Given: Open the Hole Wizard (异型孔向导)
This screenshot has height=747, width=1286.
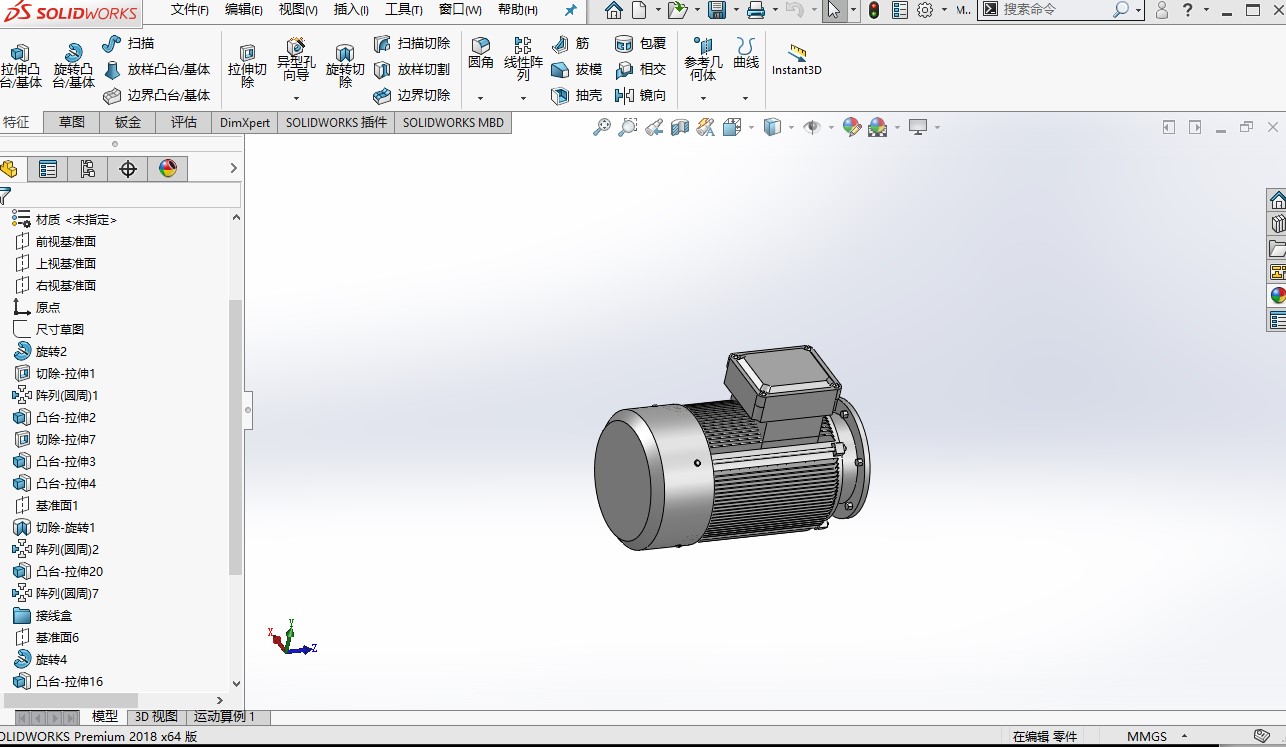Looking at the screenshot, I should [295, 61].
